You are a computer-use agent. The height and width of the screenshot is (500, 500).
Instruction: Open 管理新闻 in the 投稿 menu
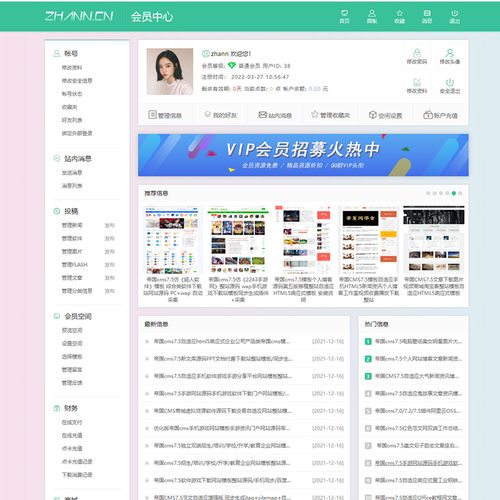(72, 225)
